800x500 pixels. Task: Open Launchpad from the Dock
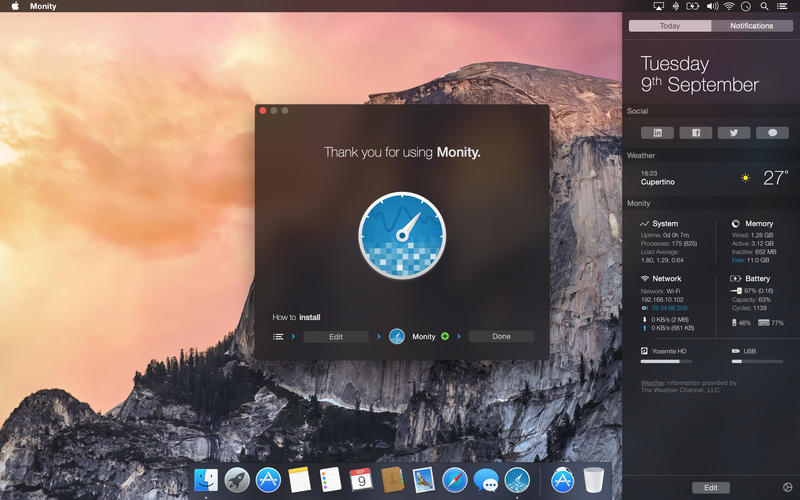click(x=237, y=480)
